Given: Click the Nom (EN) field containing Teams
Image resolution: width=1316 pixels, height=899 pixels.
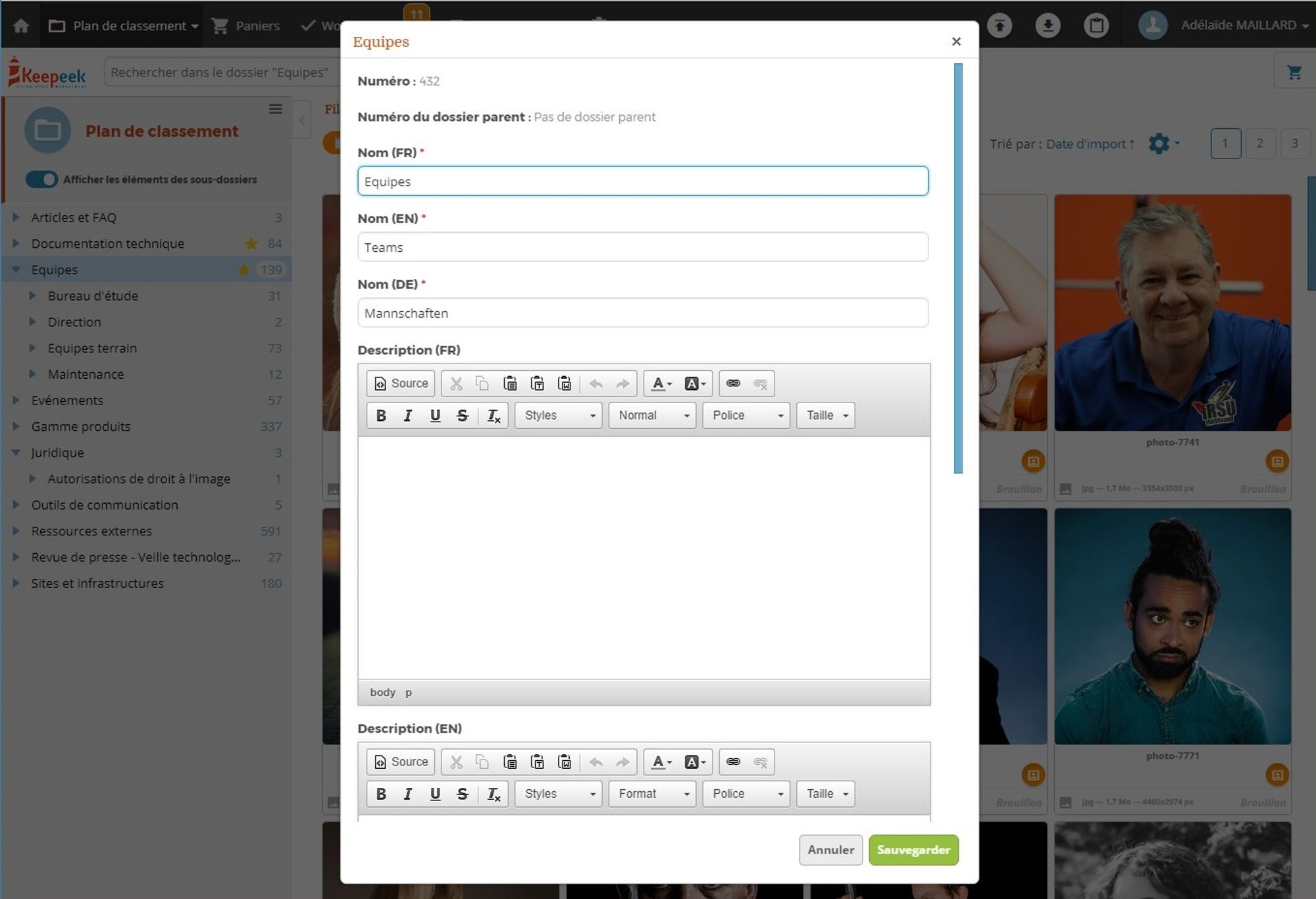Looking at the screenshot, I should coord(643,247).
